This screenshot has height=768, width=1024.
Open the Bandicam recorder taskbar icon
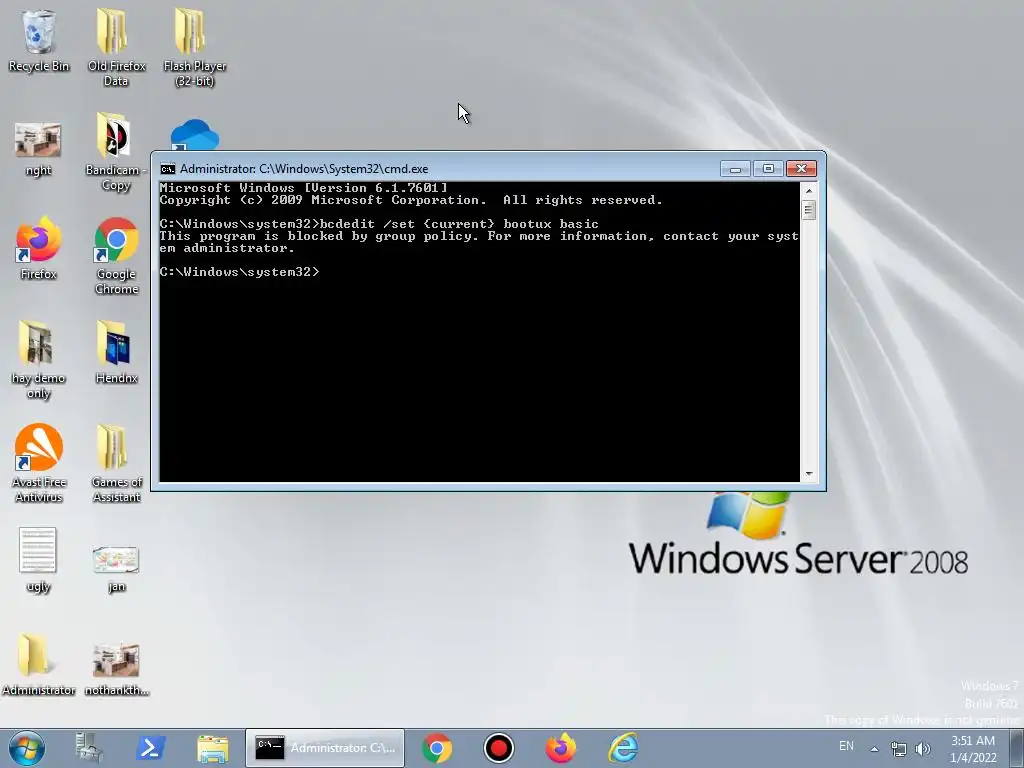pos(499,748)
